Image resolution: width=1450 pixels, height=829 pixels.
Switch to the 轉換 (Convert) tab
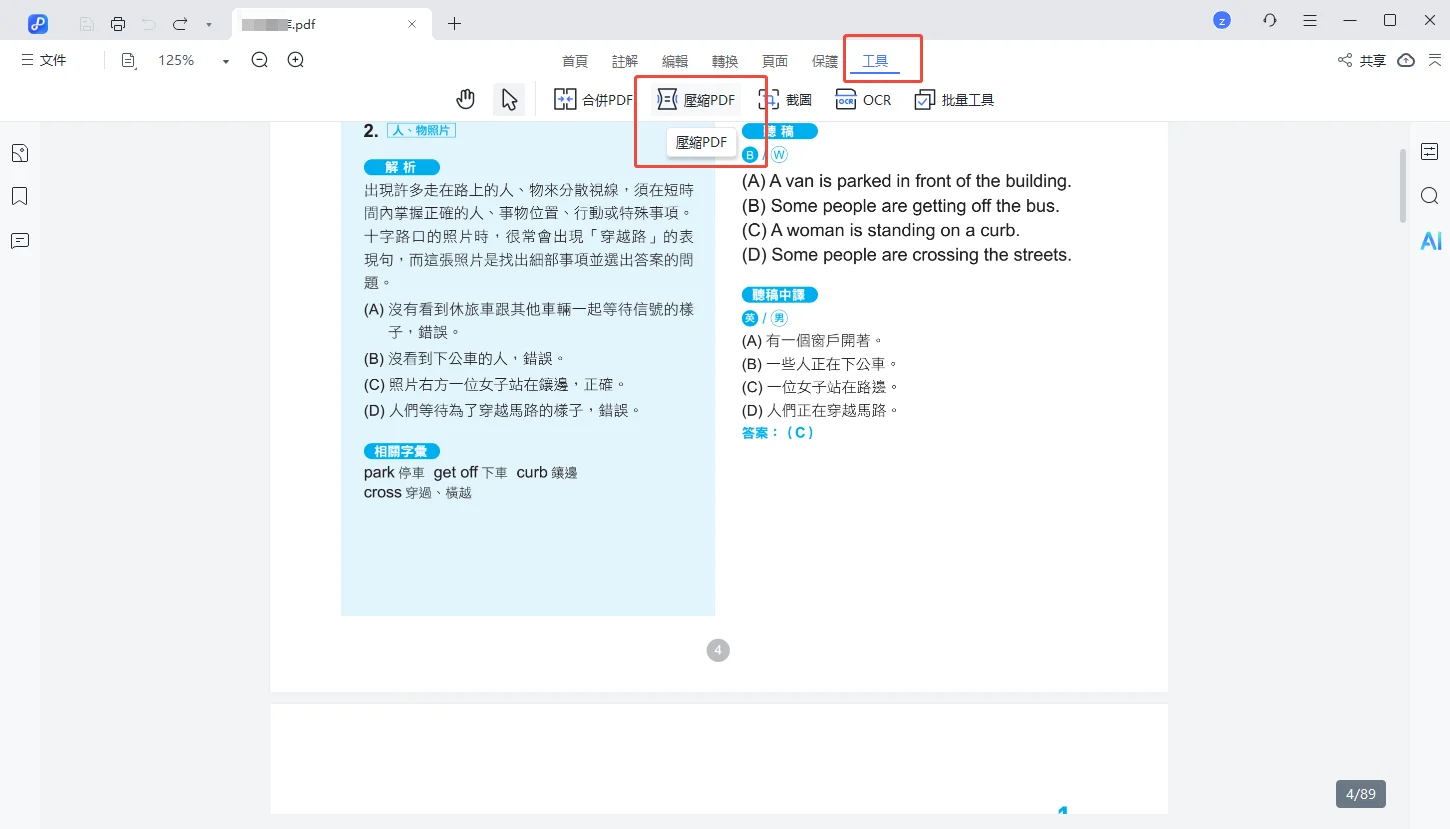(x=725, y=61)
